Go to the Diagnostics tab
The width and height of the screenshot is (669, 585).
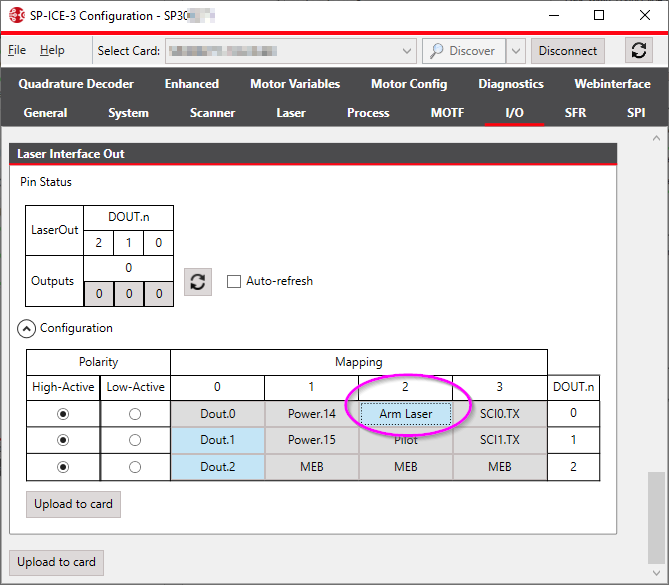pyautogui.click(x=511, y=84)
